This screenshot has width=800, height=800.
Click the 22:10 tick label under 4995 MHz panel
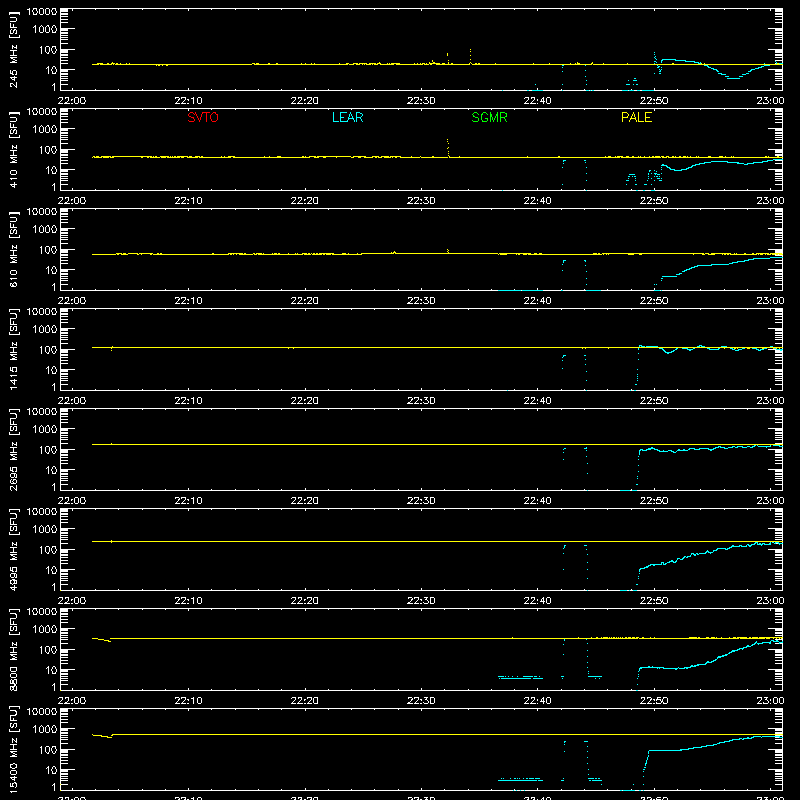(188, 601)
